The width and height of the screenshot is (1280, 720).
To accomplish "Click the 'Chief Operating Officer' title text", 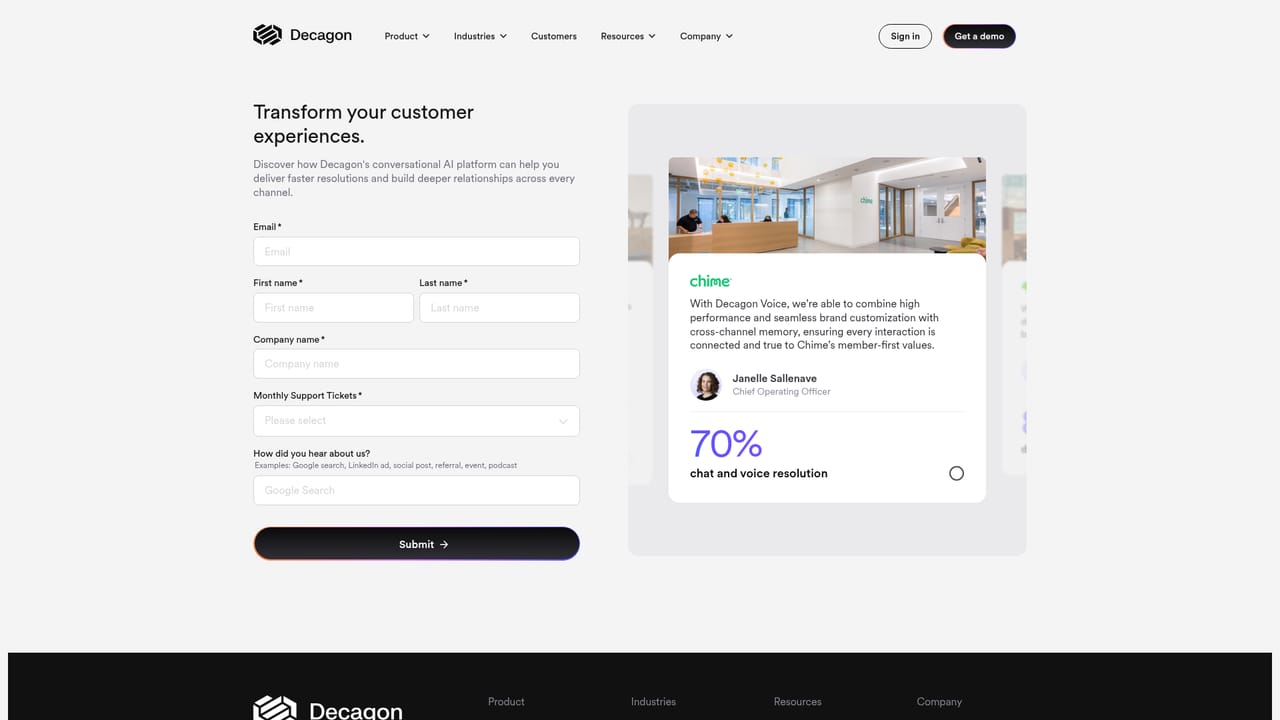I will coord(781,391).
